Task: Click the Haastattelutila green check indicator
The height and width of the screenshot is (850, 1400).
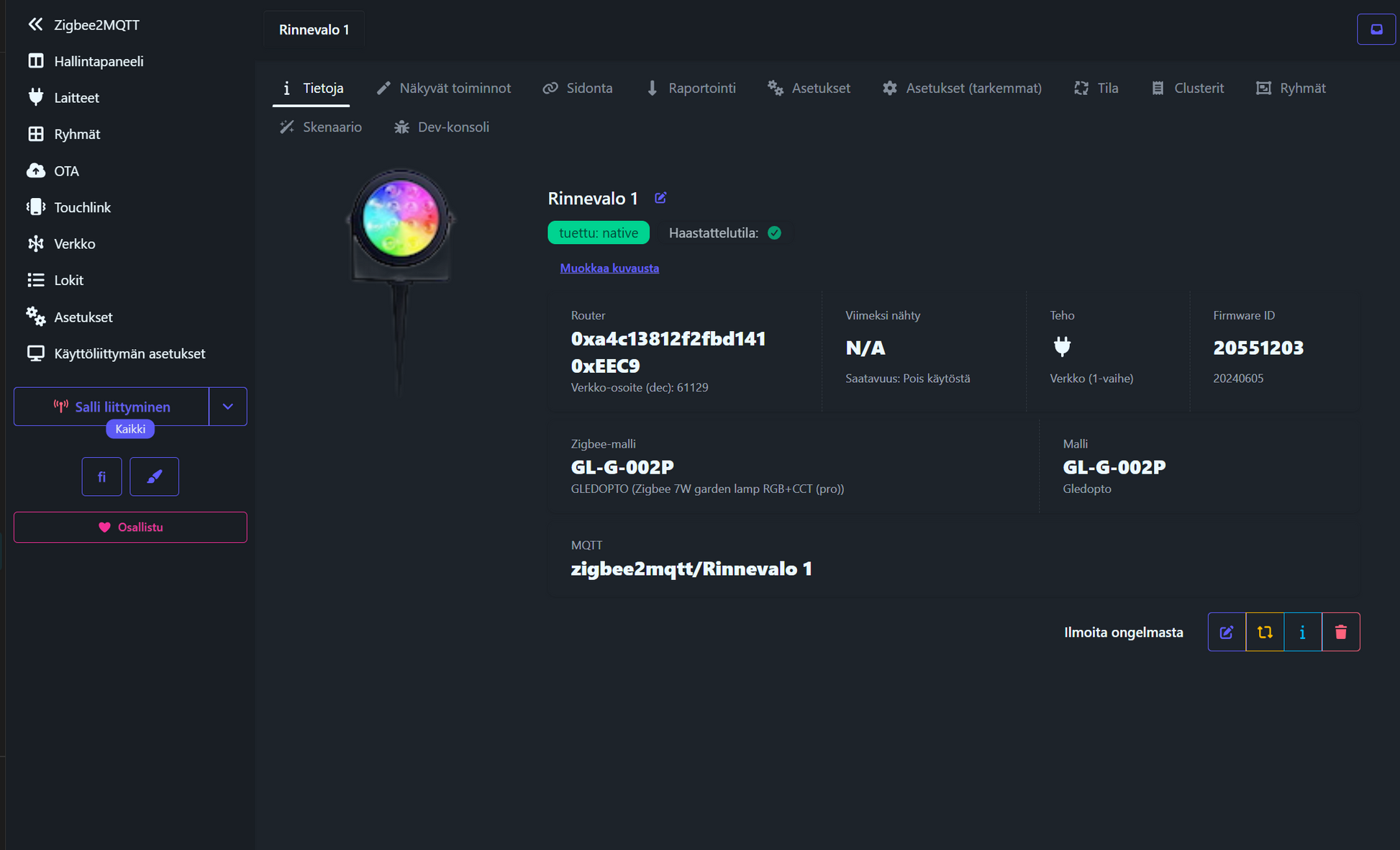Action: (x=774, y=232)
